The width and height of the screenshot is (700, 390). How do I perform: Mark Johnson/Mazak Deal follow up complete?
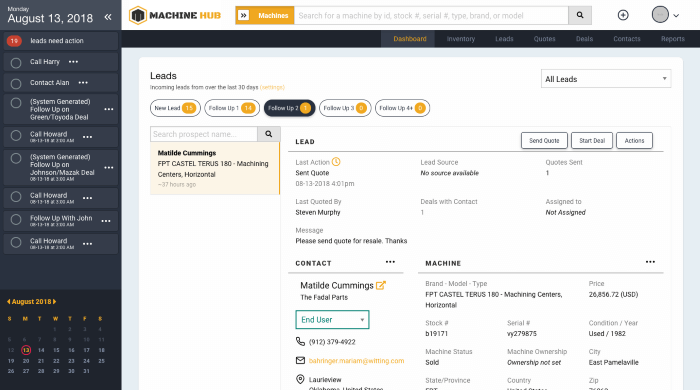pos(16,158)
